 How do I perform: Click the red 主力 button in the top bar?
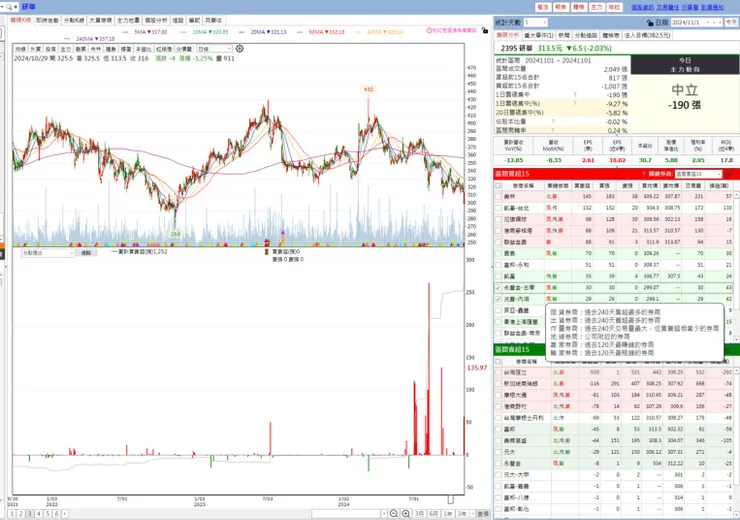pos(597,7)
